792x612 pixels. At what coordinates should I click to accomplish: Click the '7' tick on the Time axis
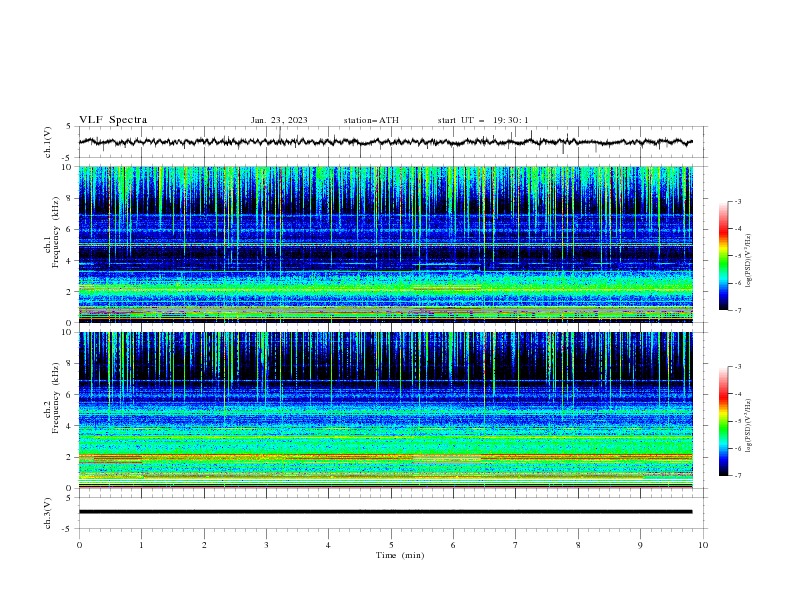516,545
